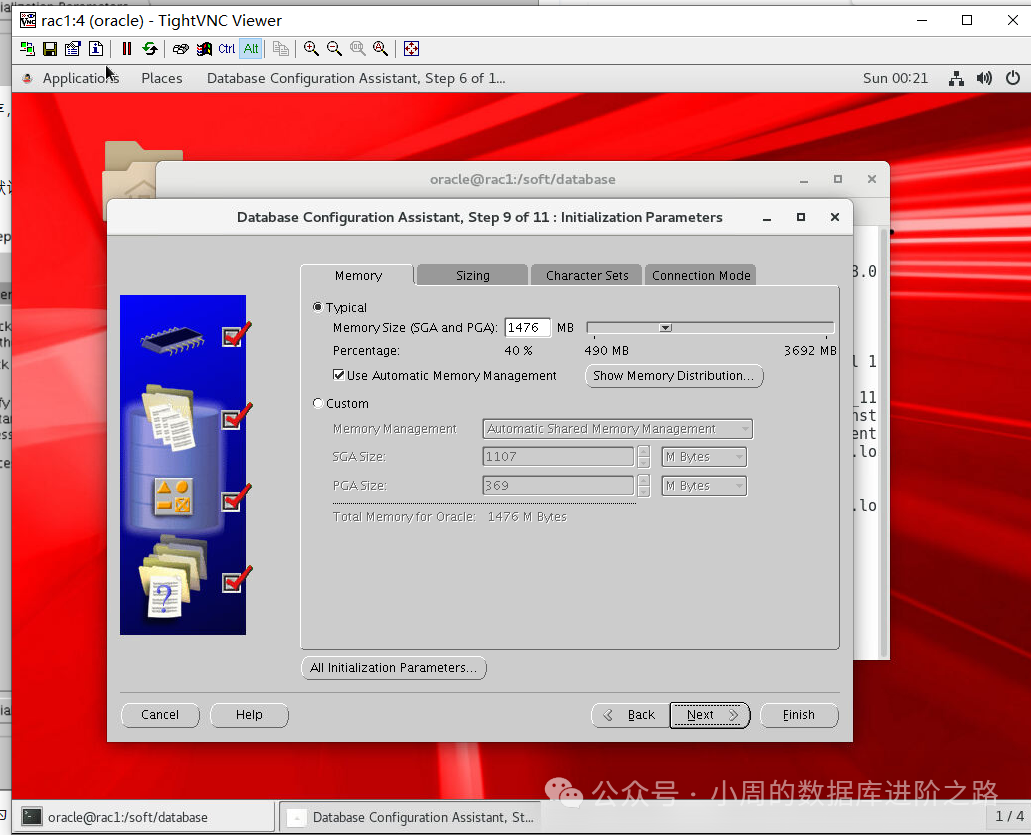Click Next to proceed

pos(709,715)
